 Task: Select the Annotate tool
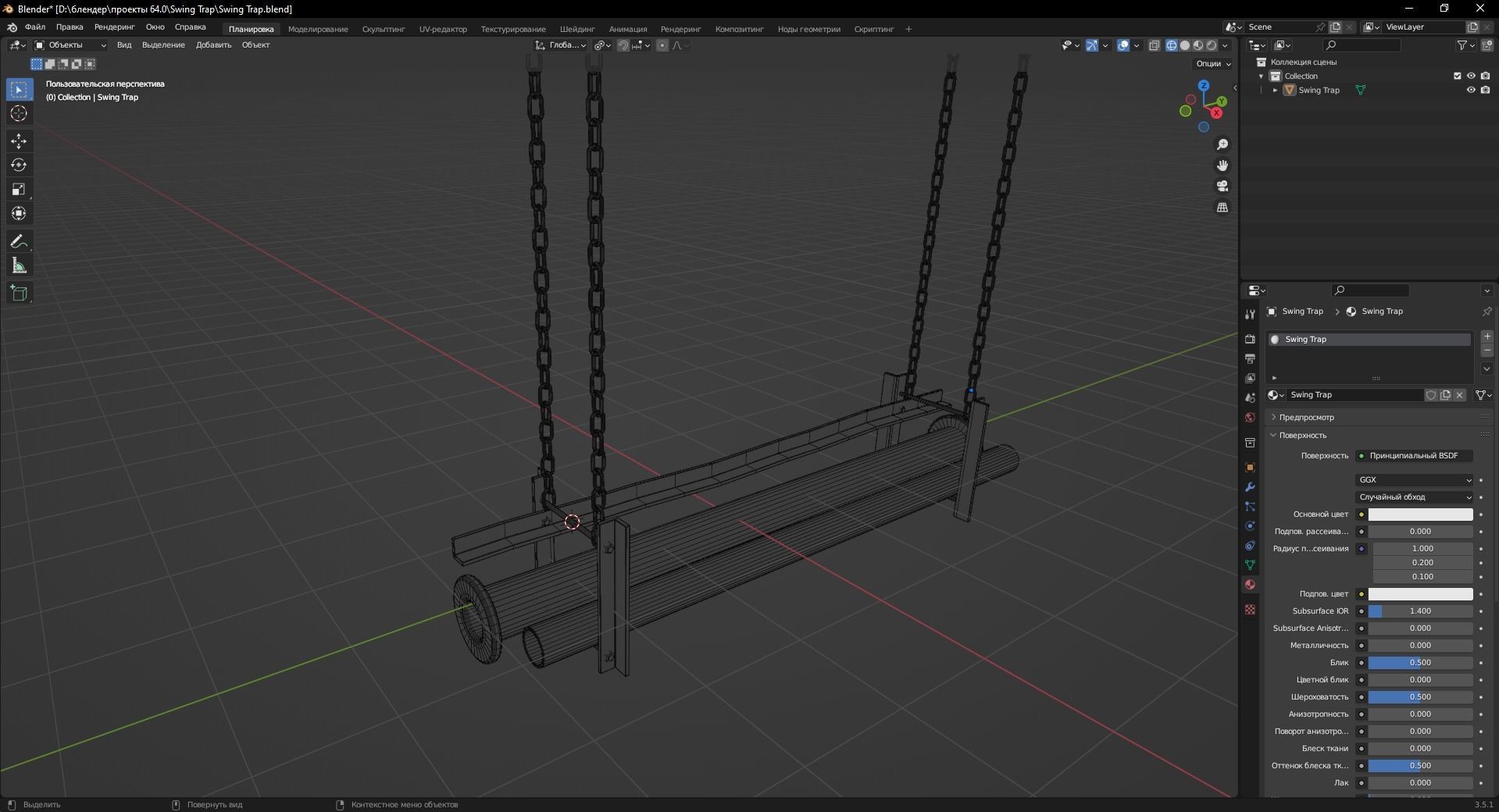[19, 242]
